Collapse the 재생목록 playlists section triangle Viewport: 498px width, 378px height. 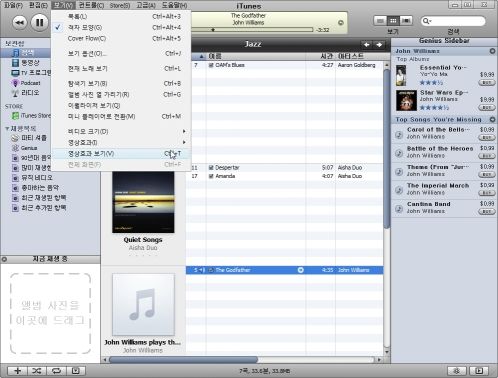[7, 128]
